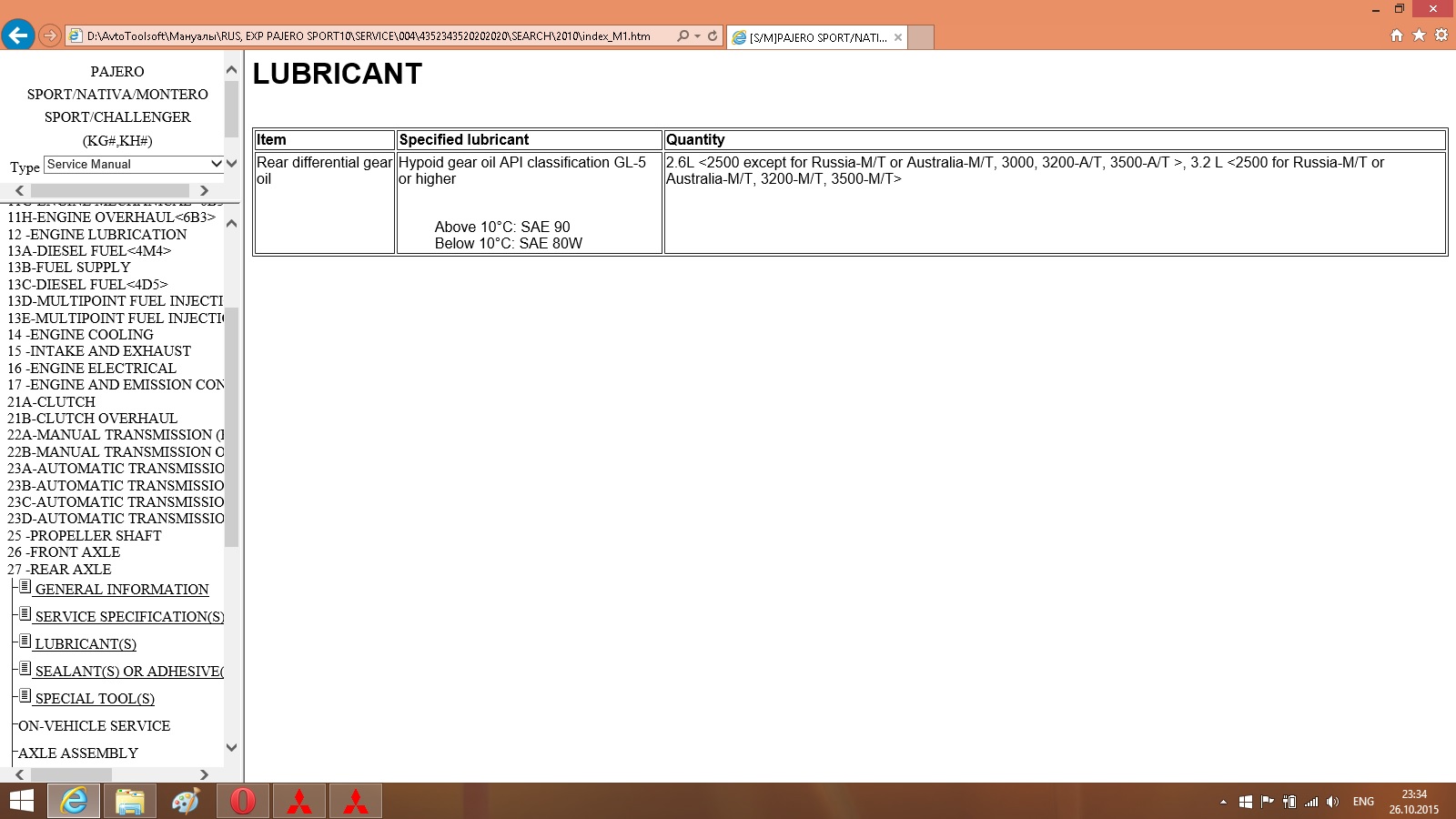Image resolution: width=1456 pixels, height=819 pixels.
Task: Select 16 -ENGINE ELECTRICAL group
Action: coord(92,369)
